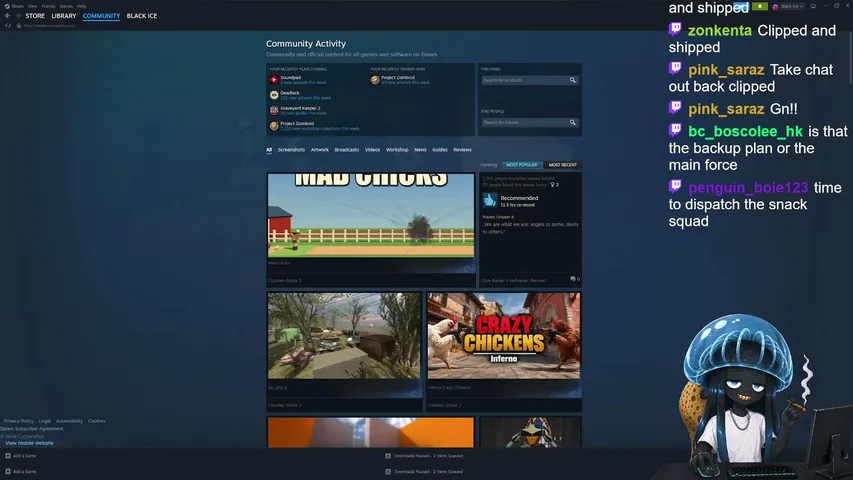Screen dimensions: 853x480
Task: Open Soundpad hub from recently played
Action: tap(290, 78)
